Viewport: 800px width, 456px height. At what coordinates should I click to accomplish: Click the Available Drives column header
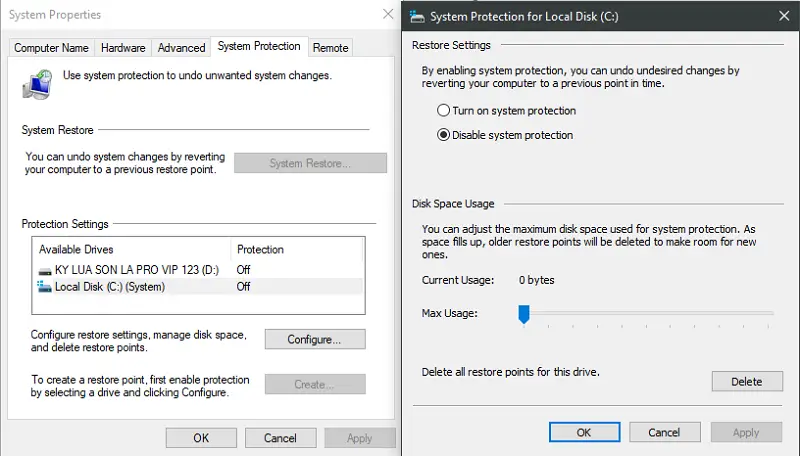(76, 249)
